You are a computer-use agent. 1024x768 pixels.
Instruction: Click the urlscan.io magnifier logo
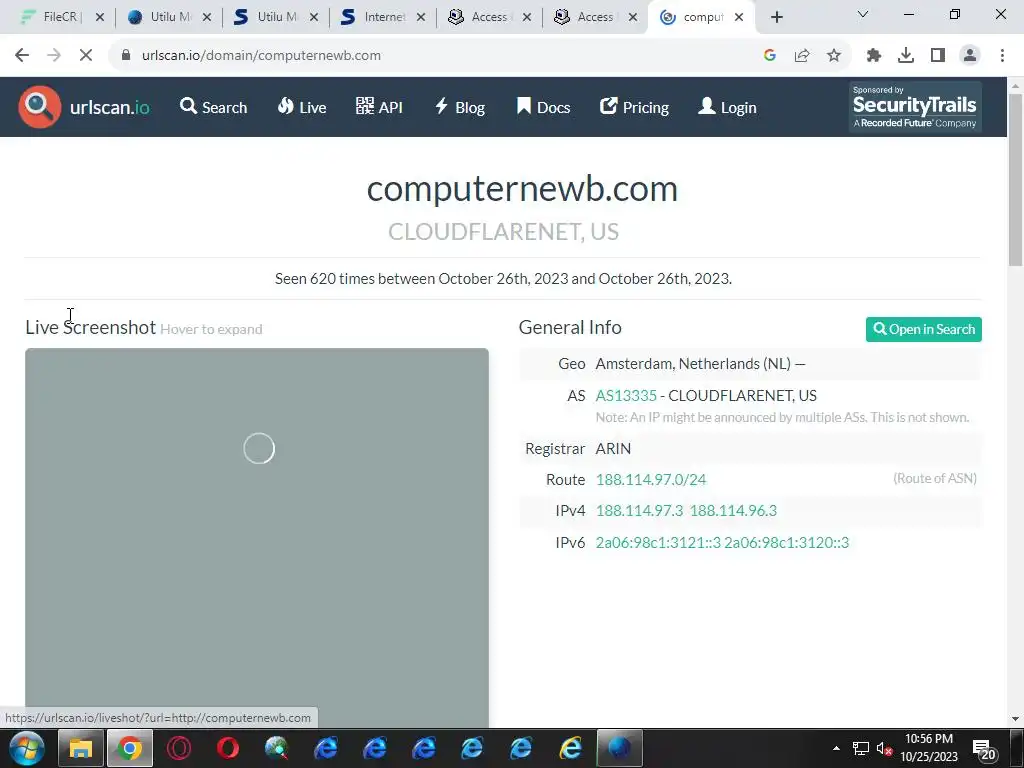point(40,107)
